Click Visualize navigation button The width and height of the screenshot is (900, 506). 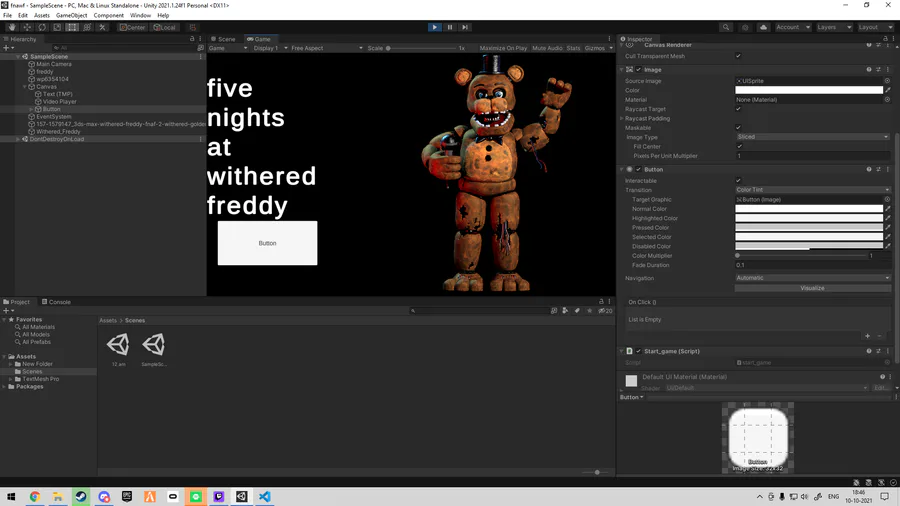coord(812,288)
